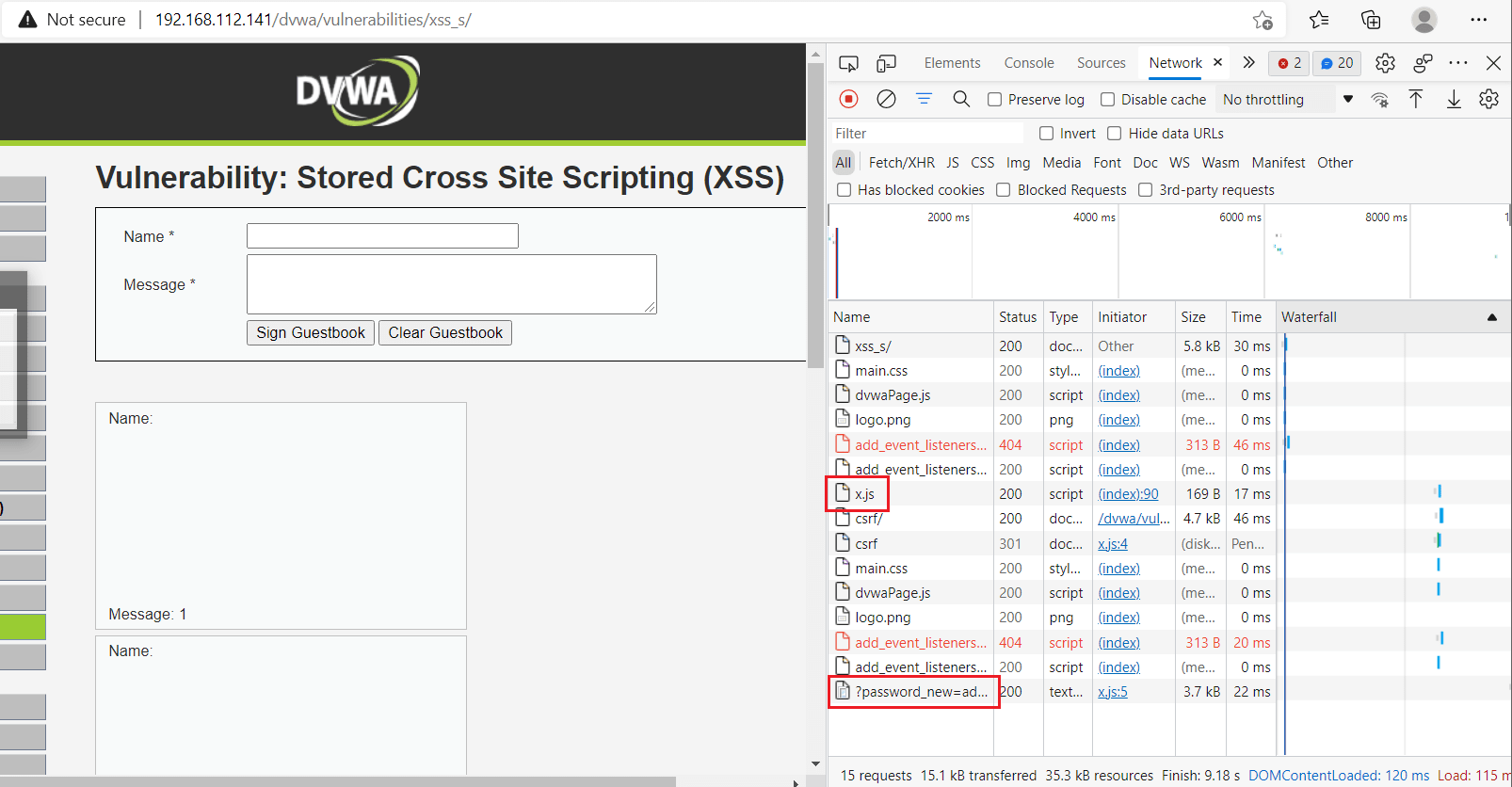Check Has blocked cookies checkbox
Image resolution: width=1512 pixels, height=787 pixels.
[844, 190]
